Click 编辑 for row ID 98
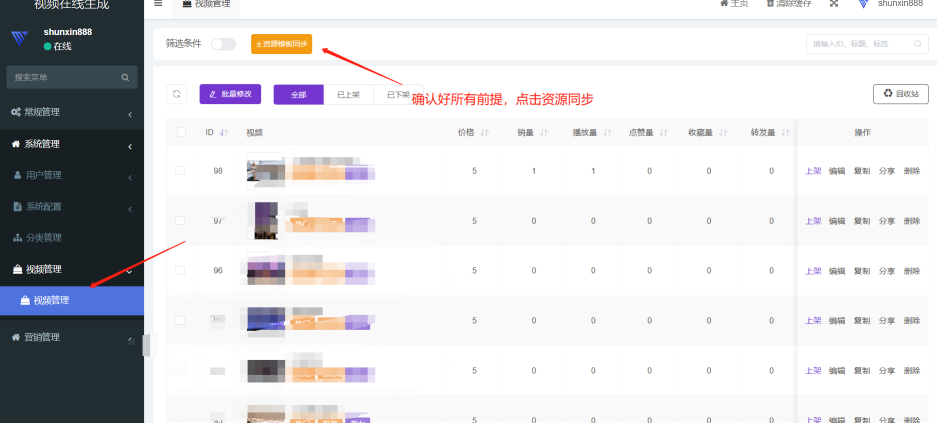 (x=837, y=171)
